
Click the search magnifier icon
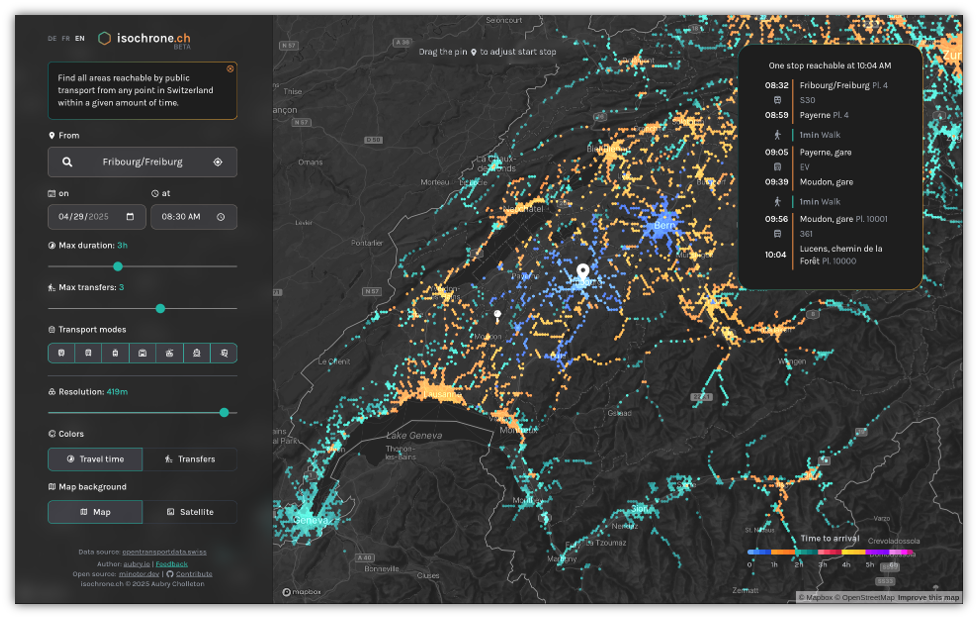[67, 162]
